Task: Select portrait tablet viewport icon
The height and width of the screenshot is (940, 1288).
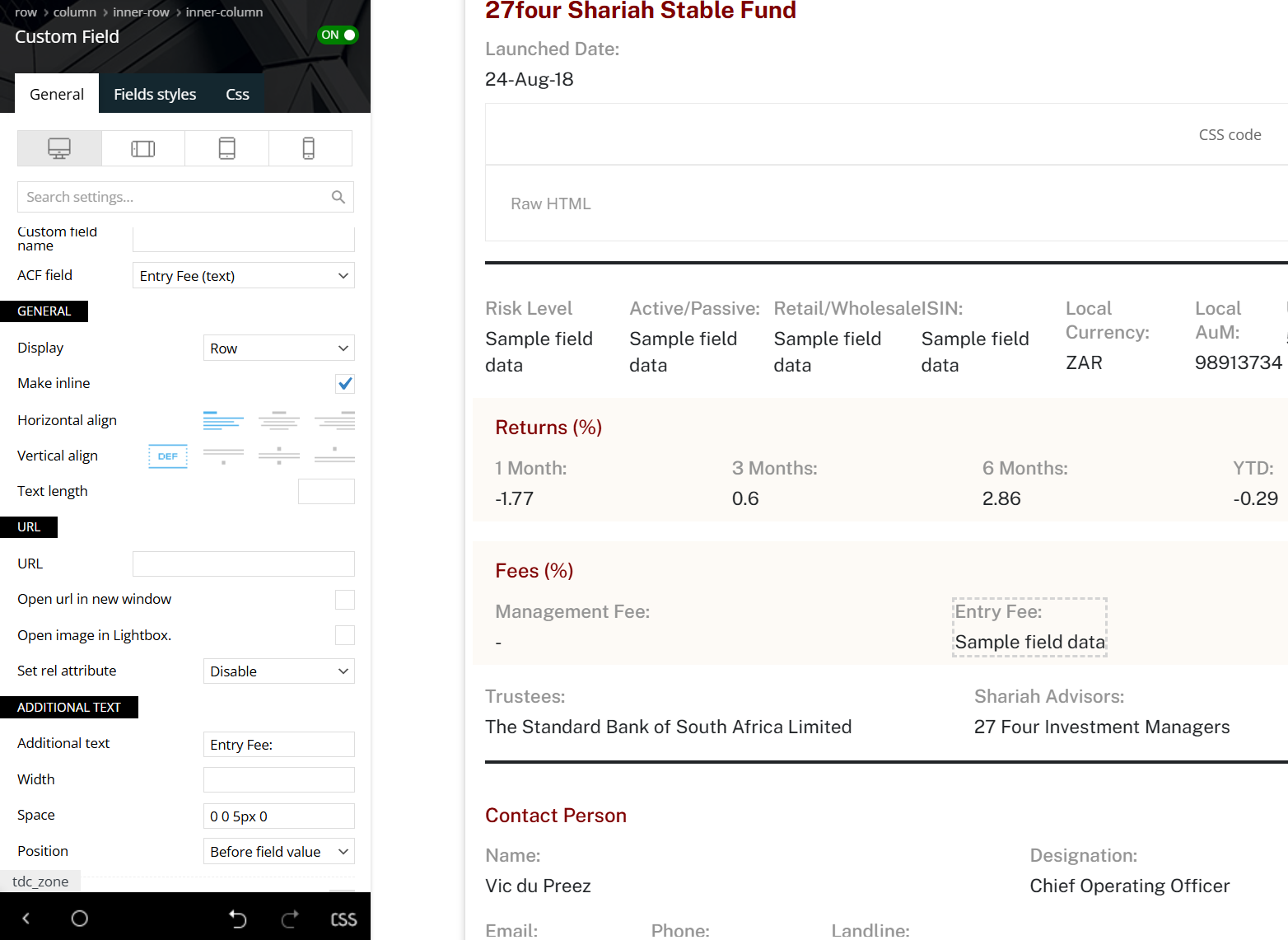Action: (x=227, y=148)
